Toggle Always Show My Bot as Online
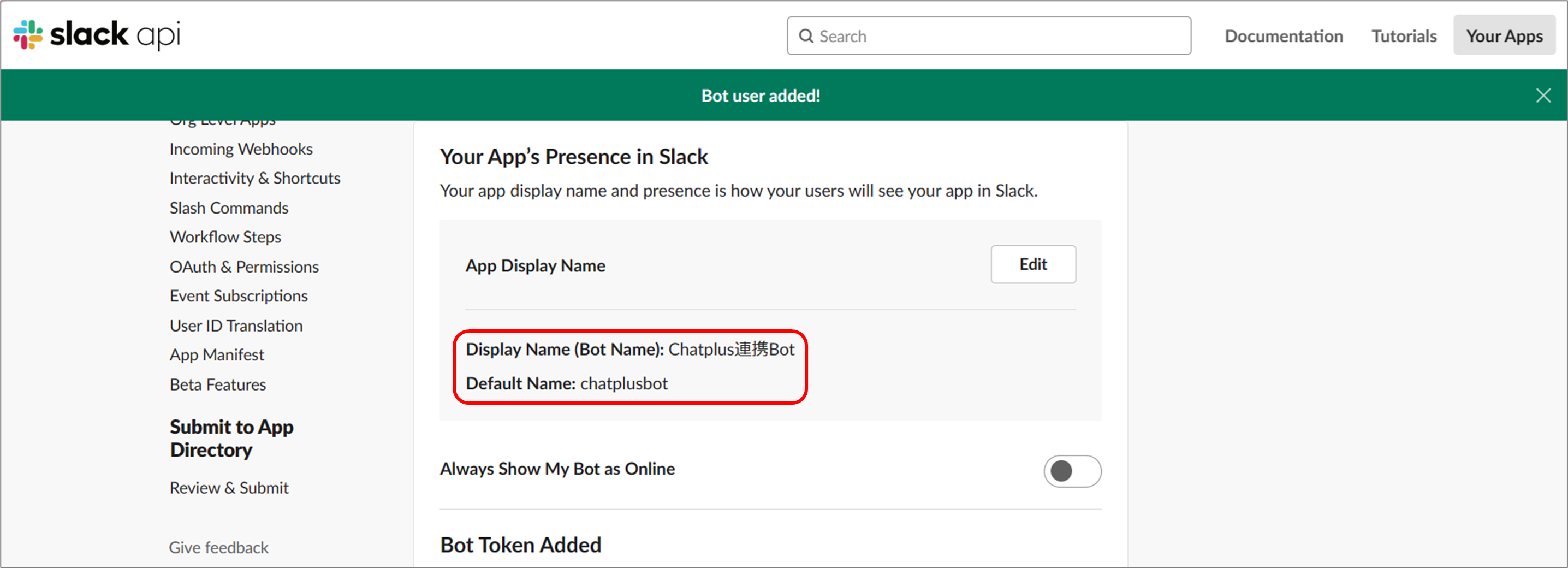The width and height of the screenshot is (1568, 568). click(x=1072, y=471)
